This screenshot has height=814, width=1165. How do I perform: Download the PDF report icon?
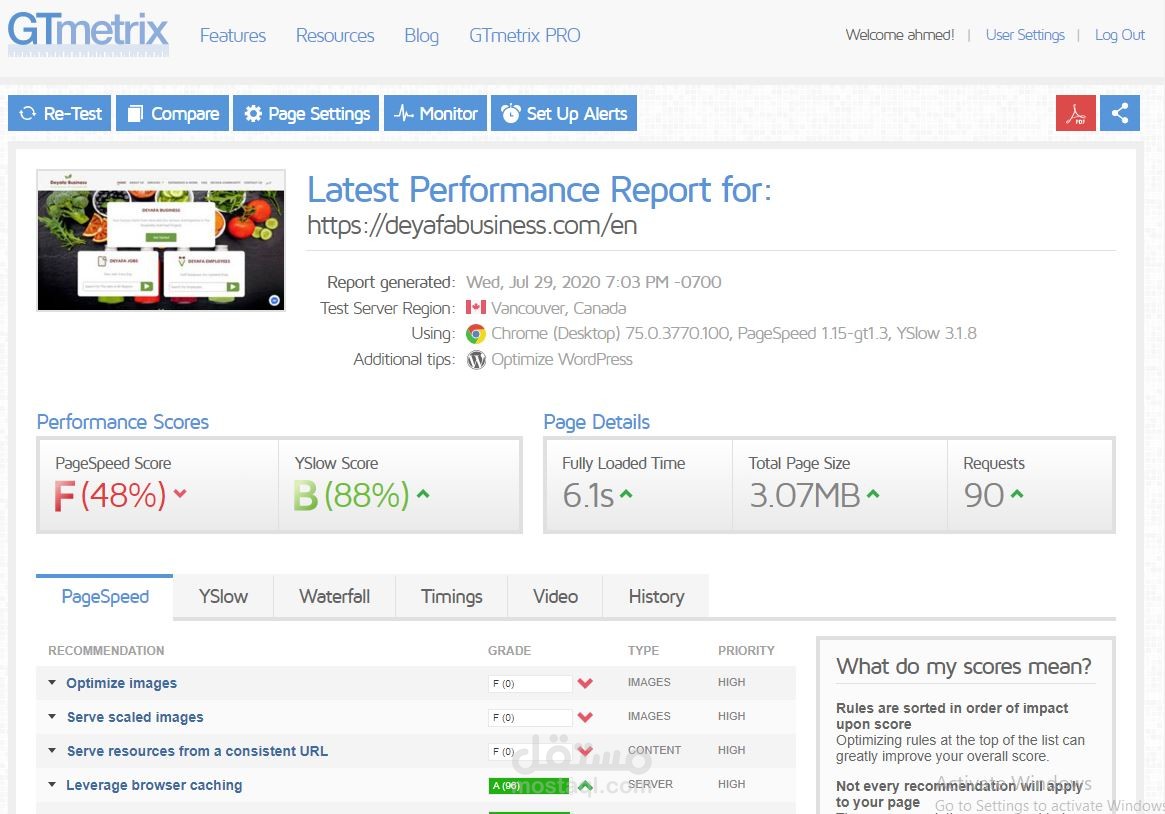(1075, 113)
